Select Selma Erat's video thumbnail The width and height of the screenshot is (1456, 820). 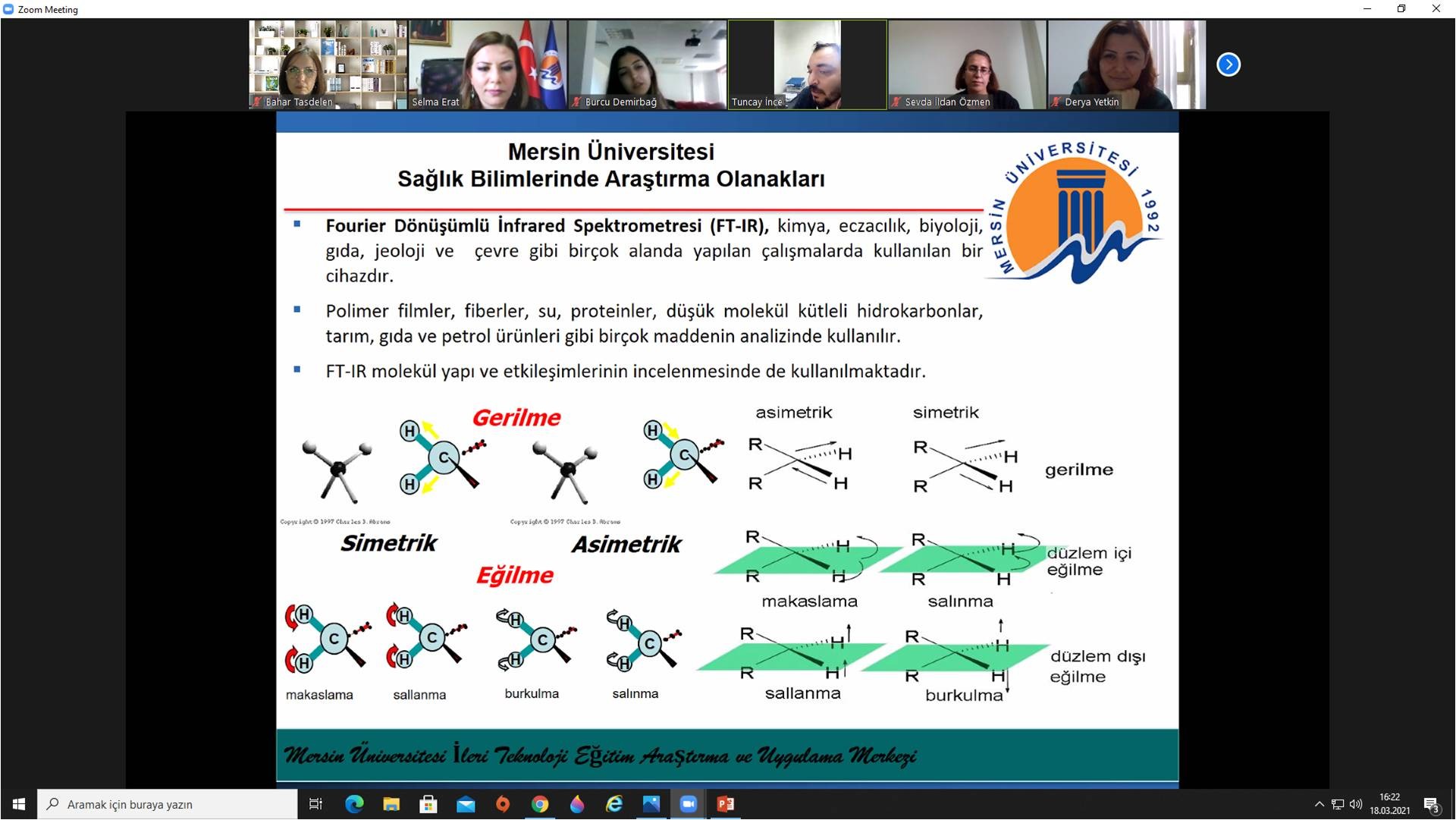(x=488, y=64)
